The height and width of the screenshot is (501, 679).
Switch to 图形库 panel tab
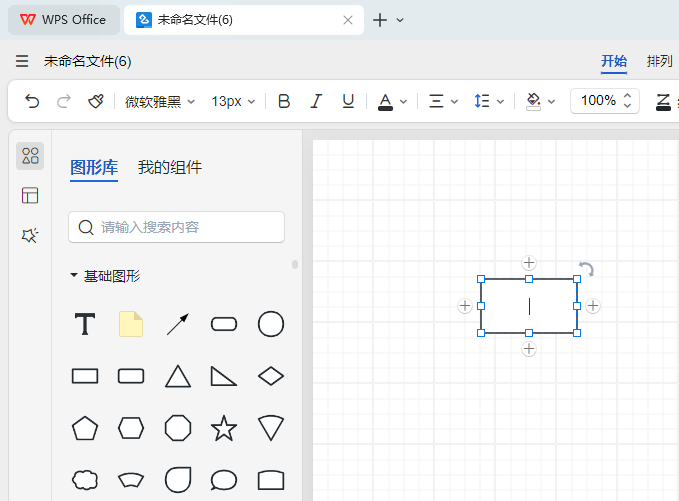pyautogui.click(x=94, y=168)
